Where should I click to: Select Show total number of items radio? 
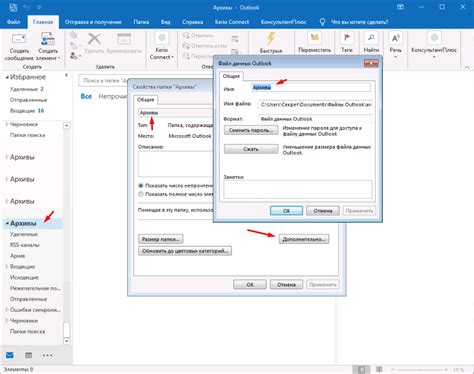[x=141, y=194]
